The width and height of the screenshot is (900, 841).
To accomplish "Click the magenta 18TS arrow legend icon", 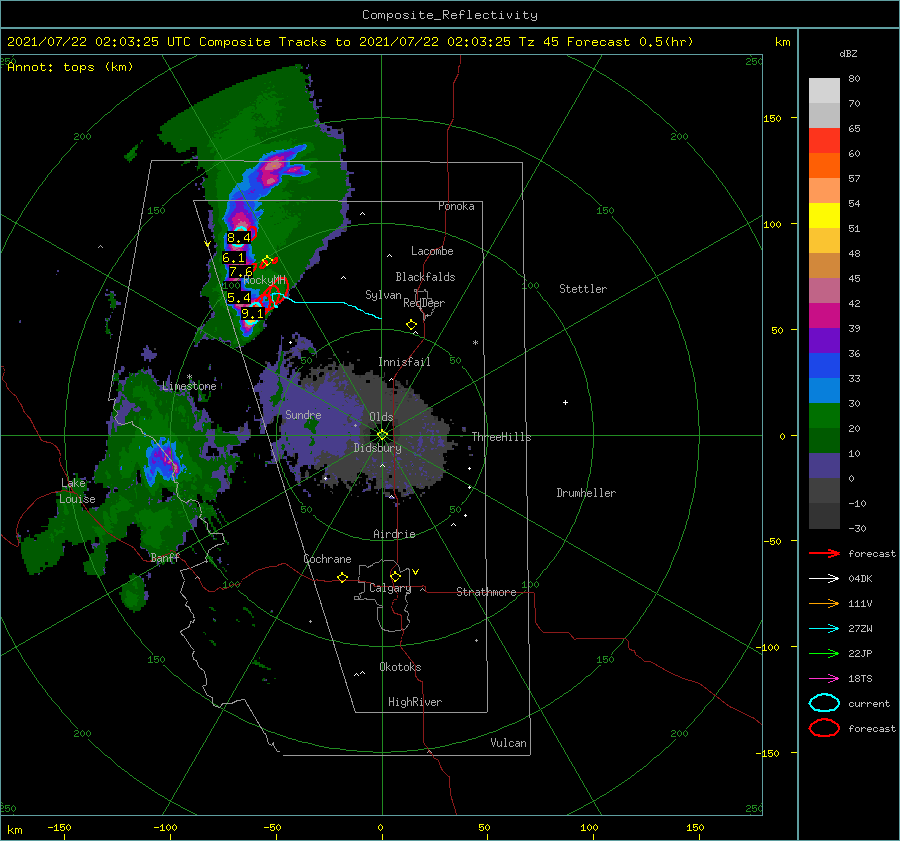I will [824, 679].
